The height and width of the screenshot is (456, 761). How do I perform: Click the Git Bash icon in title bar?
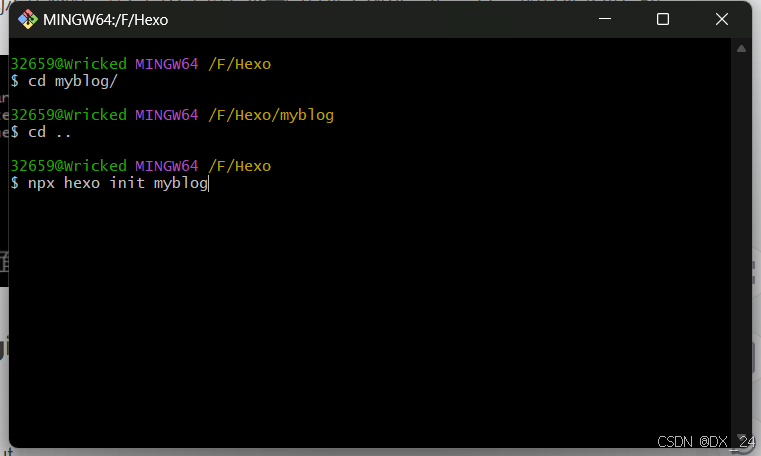pos(28,19)
